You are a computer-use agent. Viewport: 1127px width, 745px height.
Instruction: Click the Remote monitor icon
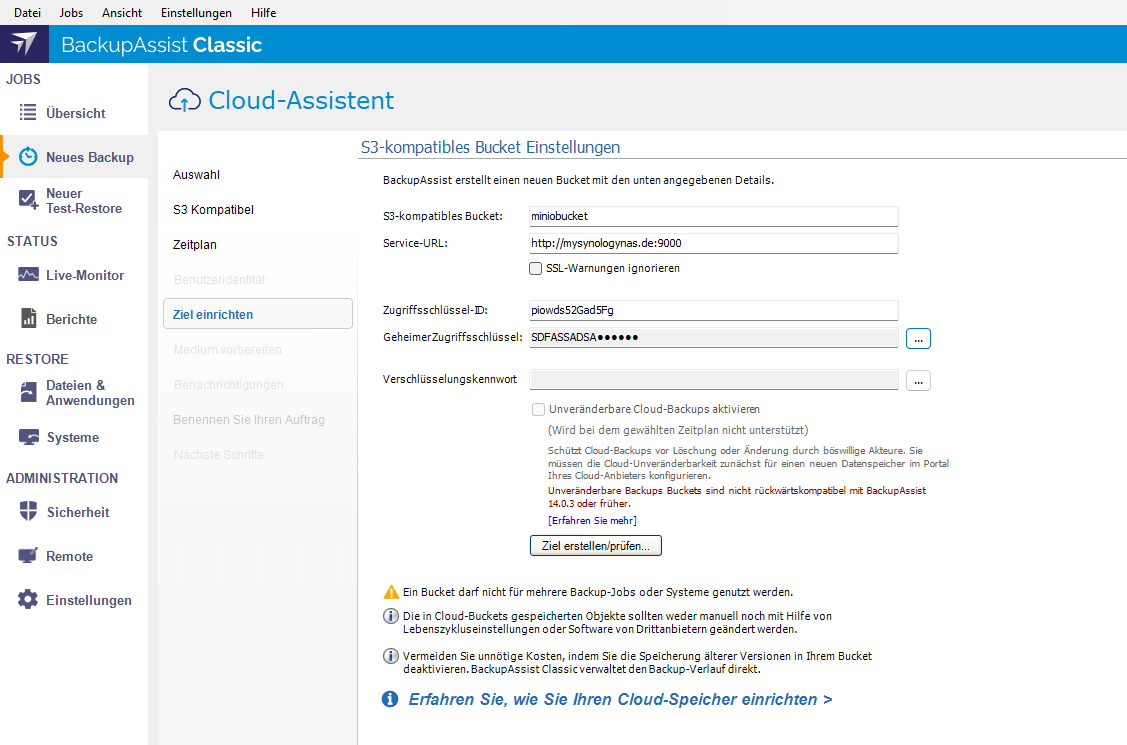(28, 556)
